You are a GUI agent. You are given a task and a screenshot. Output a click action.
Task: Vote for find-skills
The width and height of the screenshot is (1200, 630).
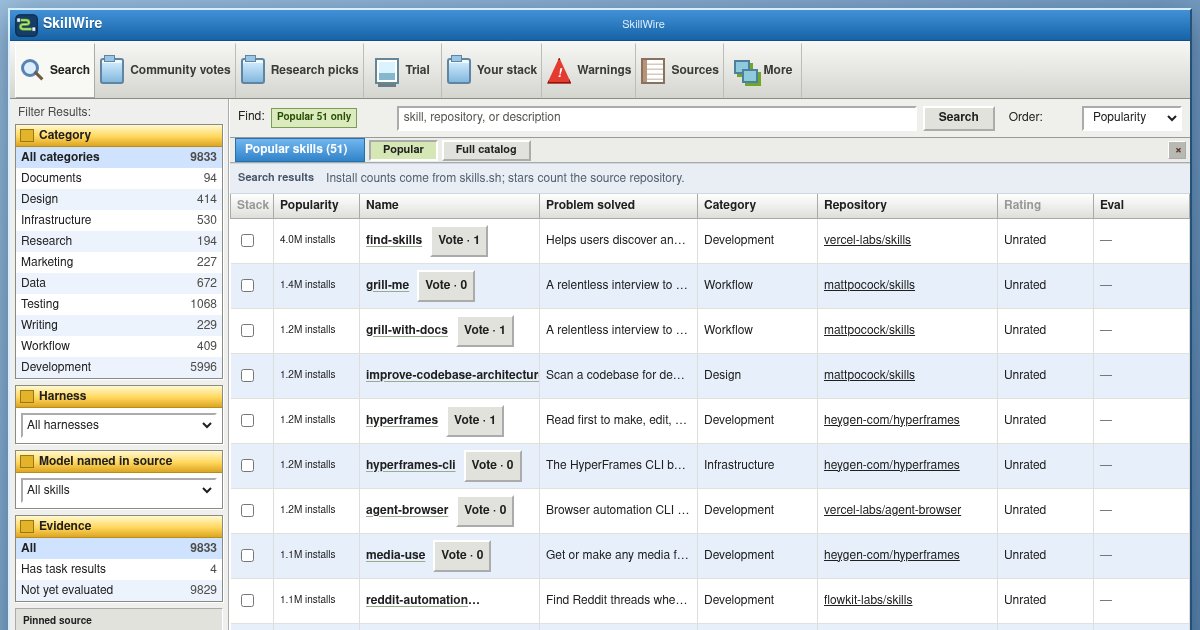459,240
